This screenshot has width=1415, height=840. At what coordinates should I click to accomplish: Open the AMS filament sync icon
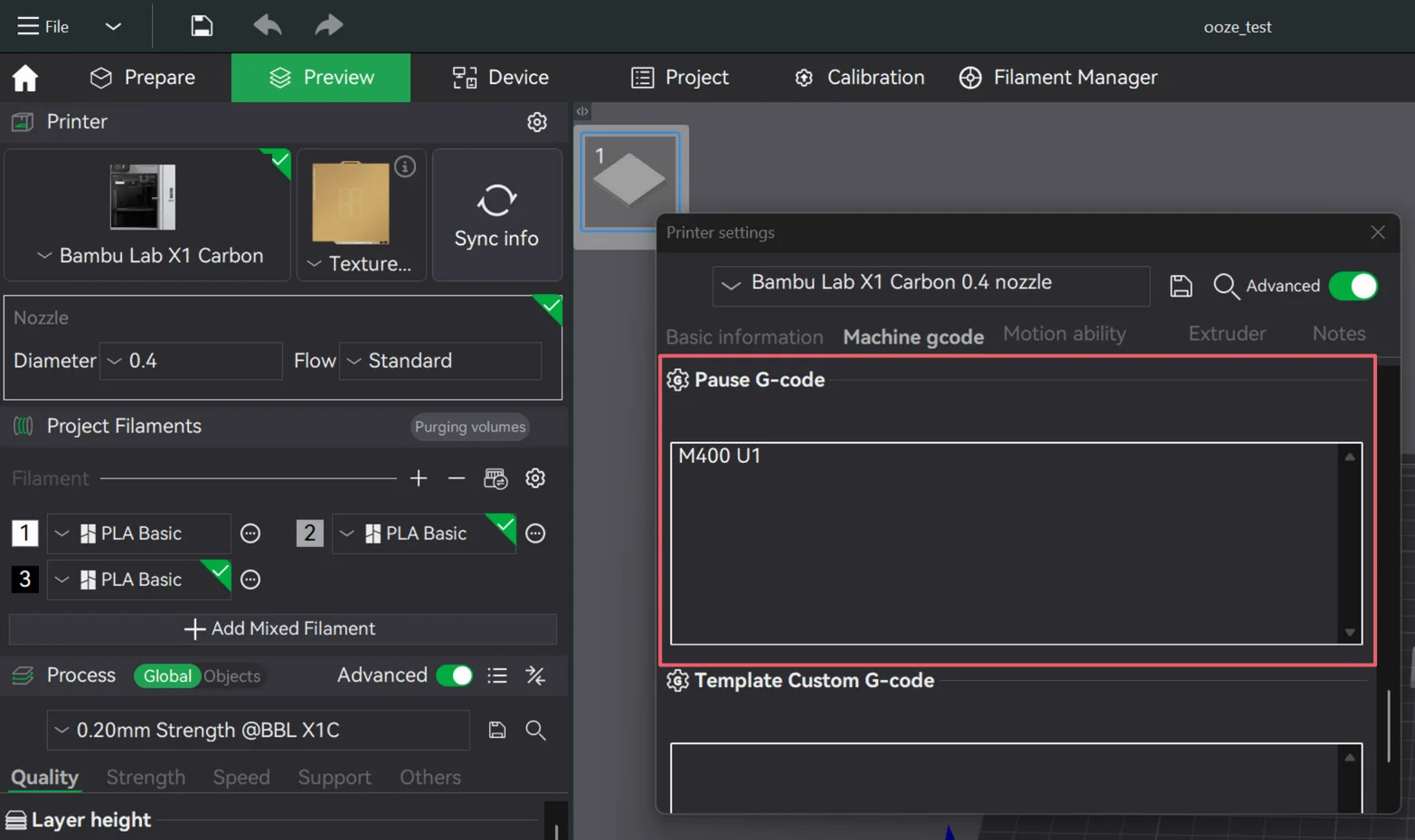pyautogui.click(x=495, y=478)
